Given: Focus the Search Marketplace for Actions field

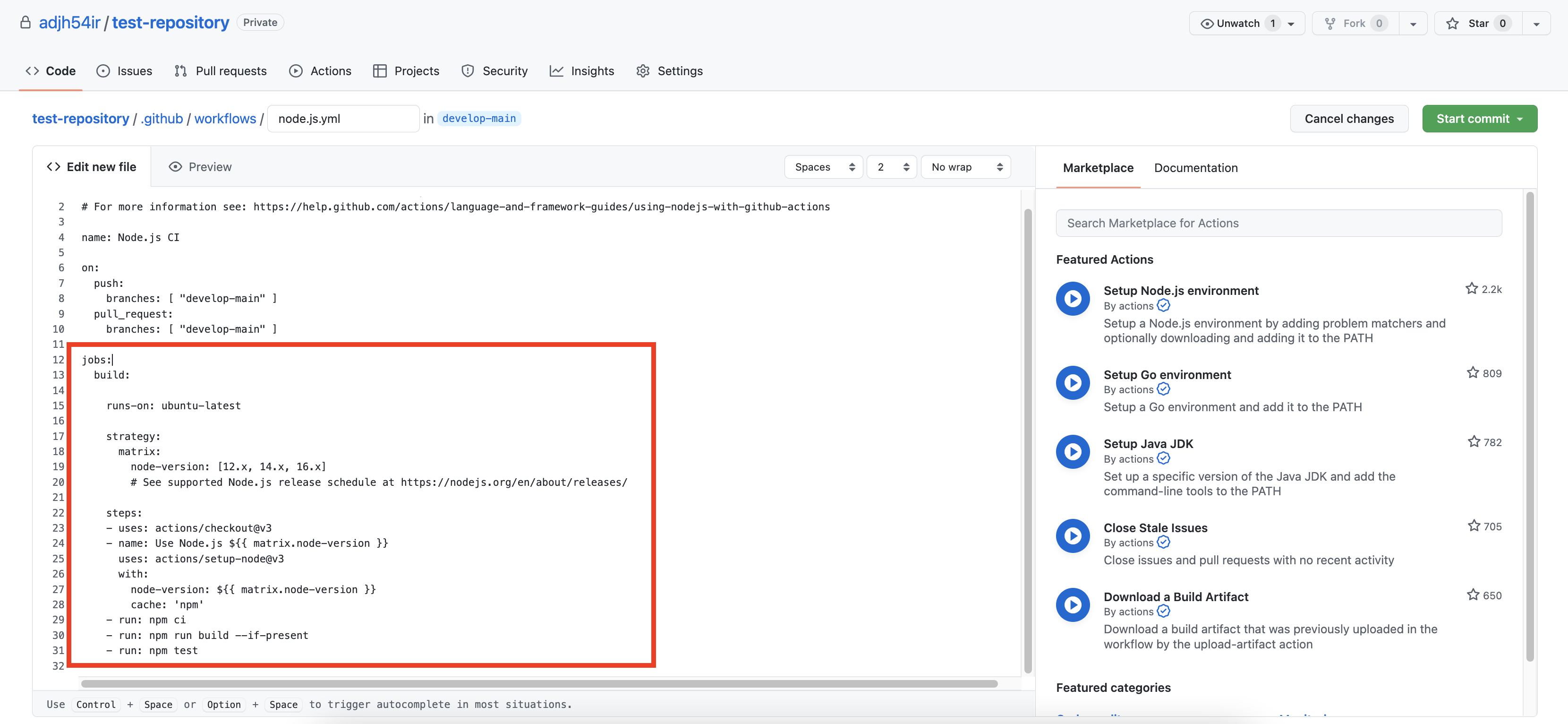Looking at the screenshot, I should (x=1278, y=223).
